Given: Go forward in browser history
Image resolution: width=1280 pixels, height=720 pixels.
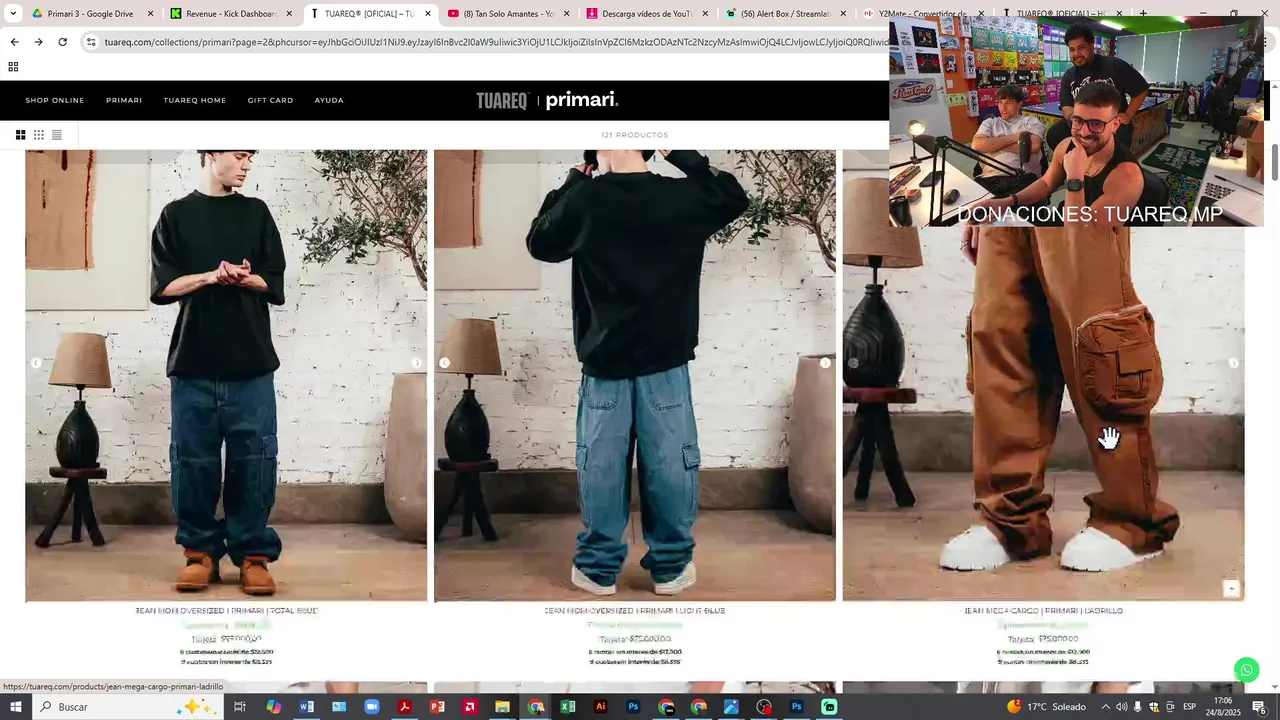Looking at the screenshot, I should 38,42.
